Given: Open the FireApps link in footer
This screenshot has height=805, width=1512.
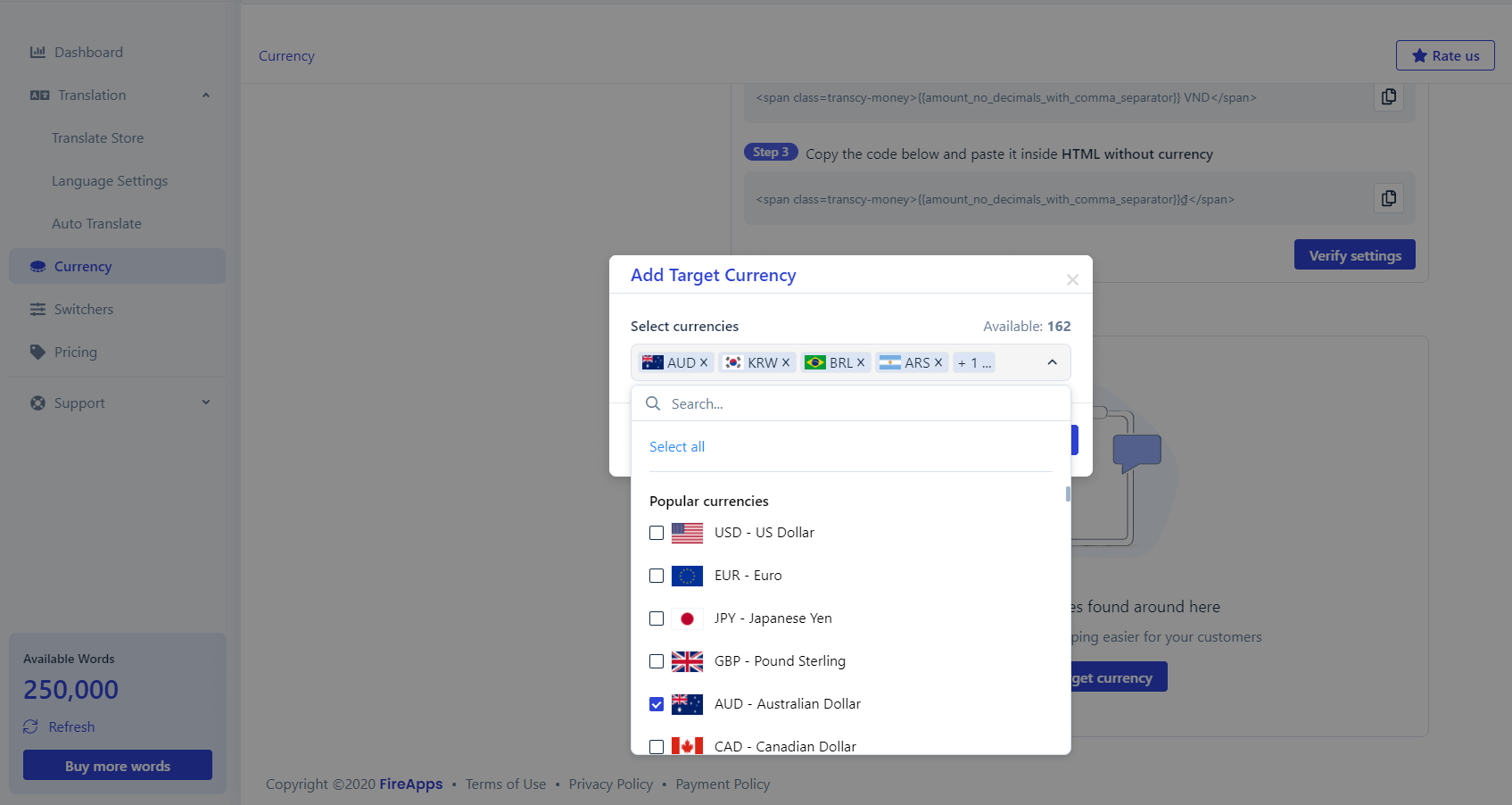Looking at the screenshot, I should pyautogui.click(x=411, y=784).
